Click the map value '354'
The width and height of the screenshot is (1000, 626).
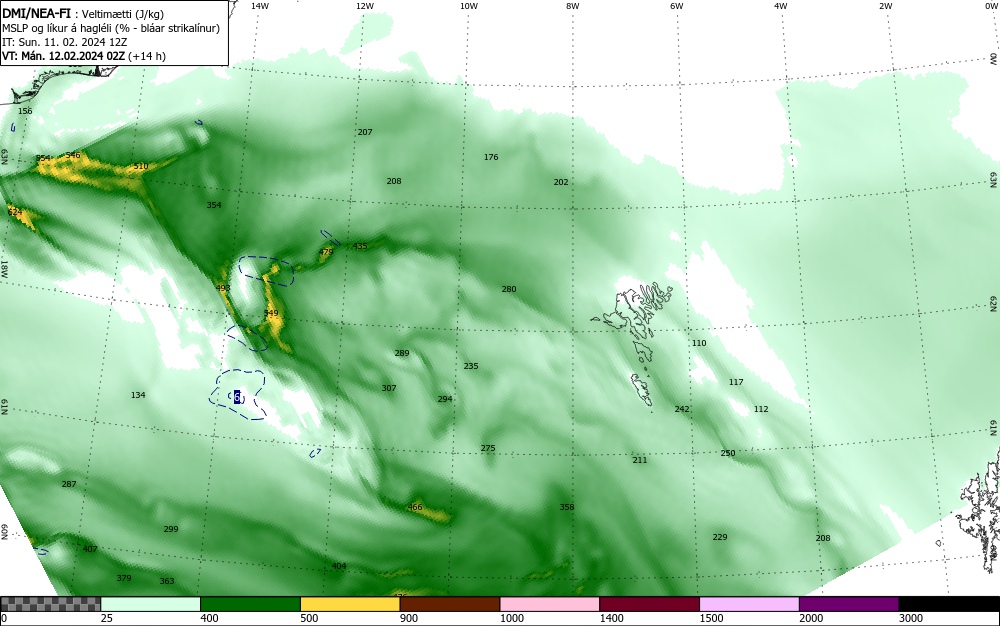(214, 205)
